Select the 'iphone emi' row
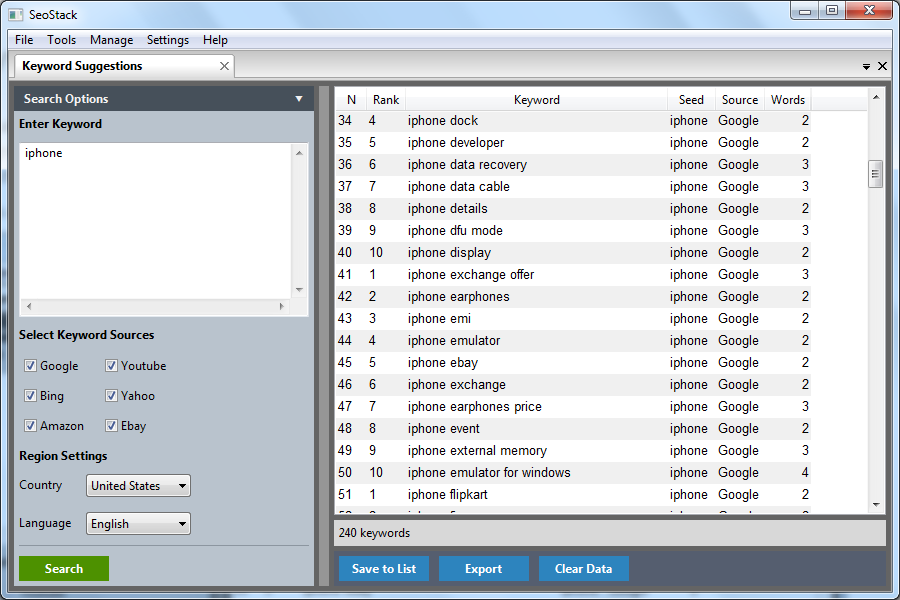The height and width of the screenshot is (600, 900). [573, 319]
